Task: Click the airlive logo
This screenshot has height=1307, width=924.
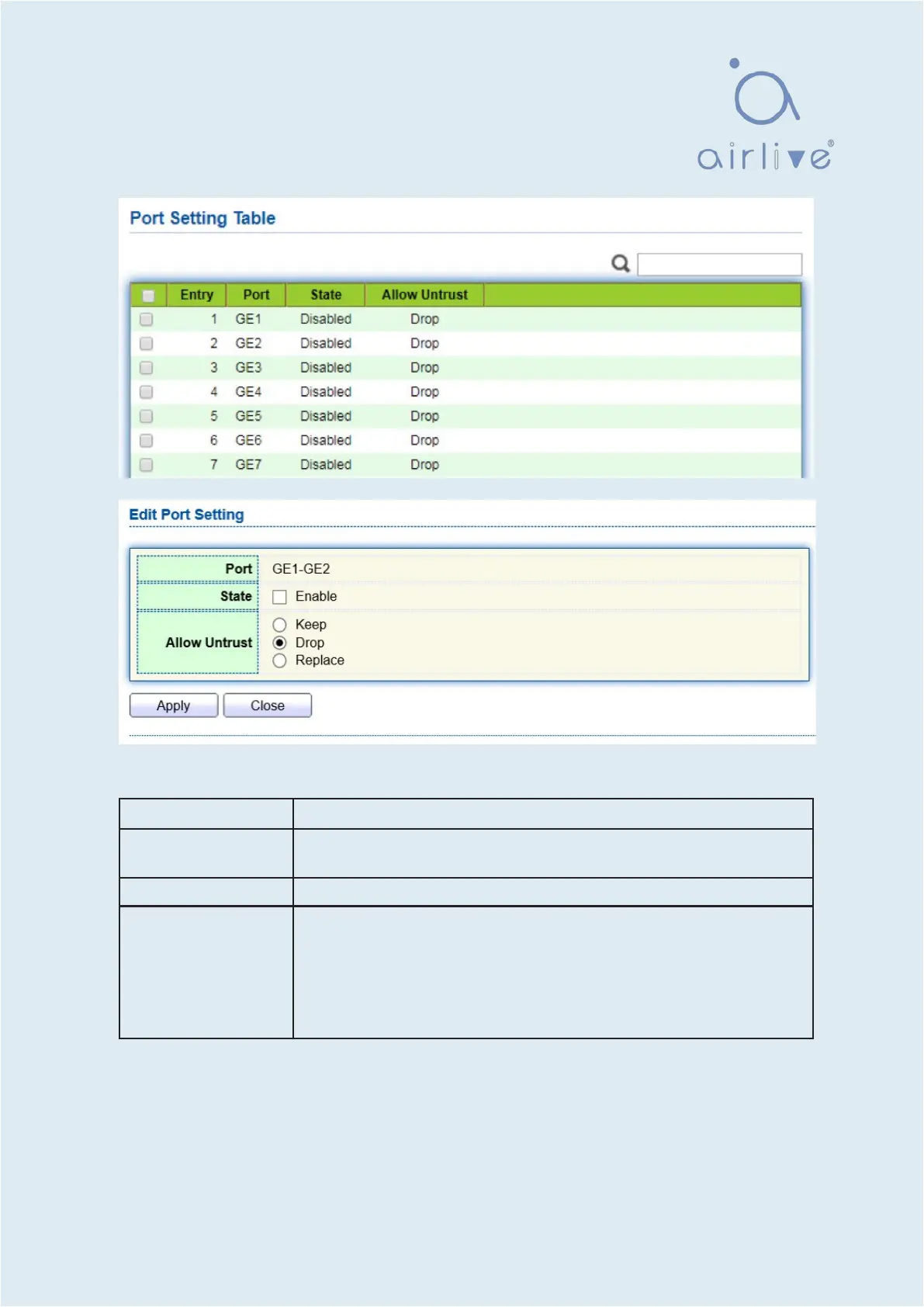Action: (x=765, y=116)
